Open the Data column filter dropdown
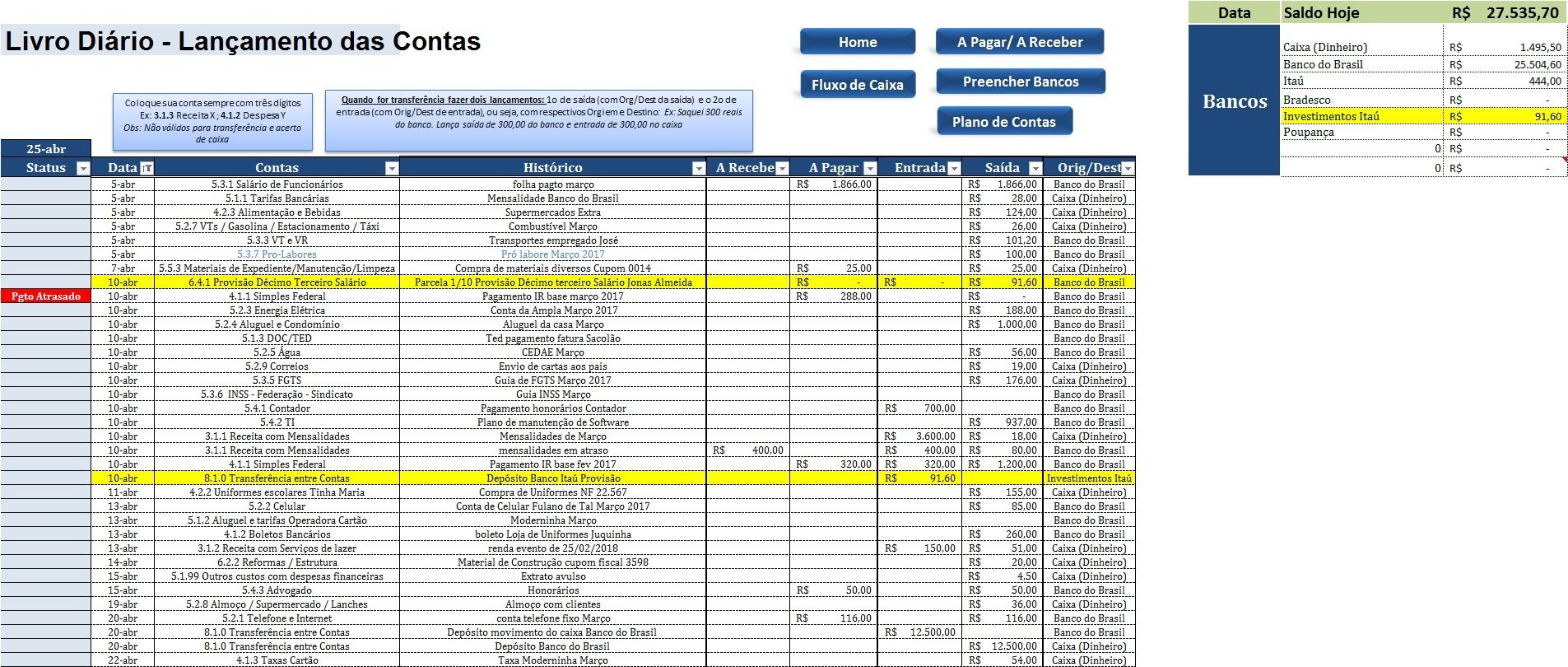Viewport: 1568px width, 667px height. (147, 168)
